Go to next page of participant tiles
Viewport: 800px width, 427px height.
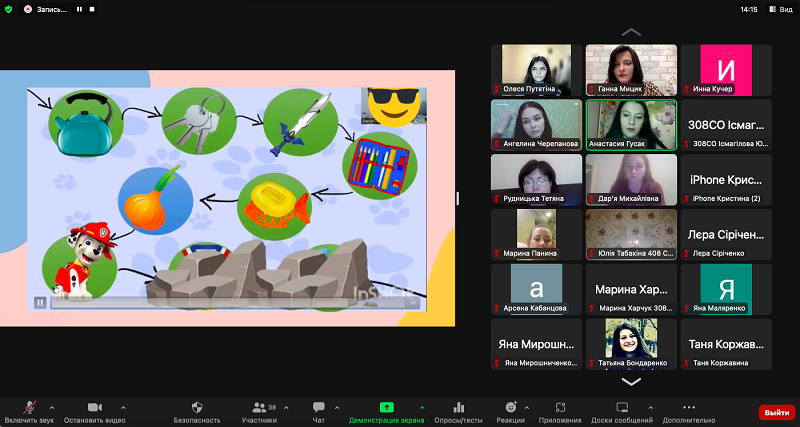(631, 382)
